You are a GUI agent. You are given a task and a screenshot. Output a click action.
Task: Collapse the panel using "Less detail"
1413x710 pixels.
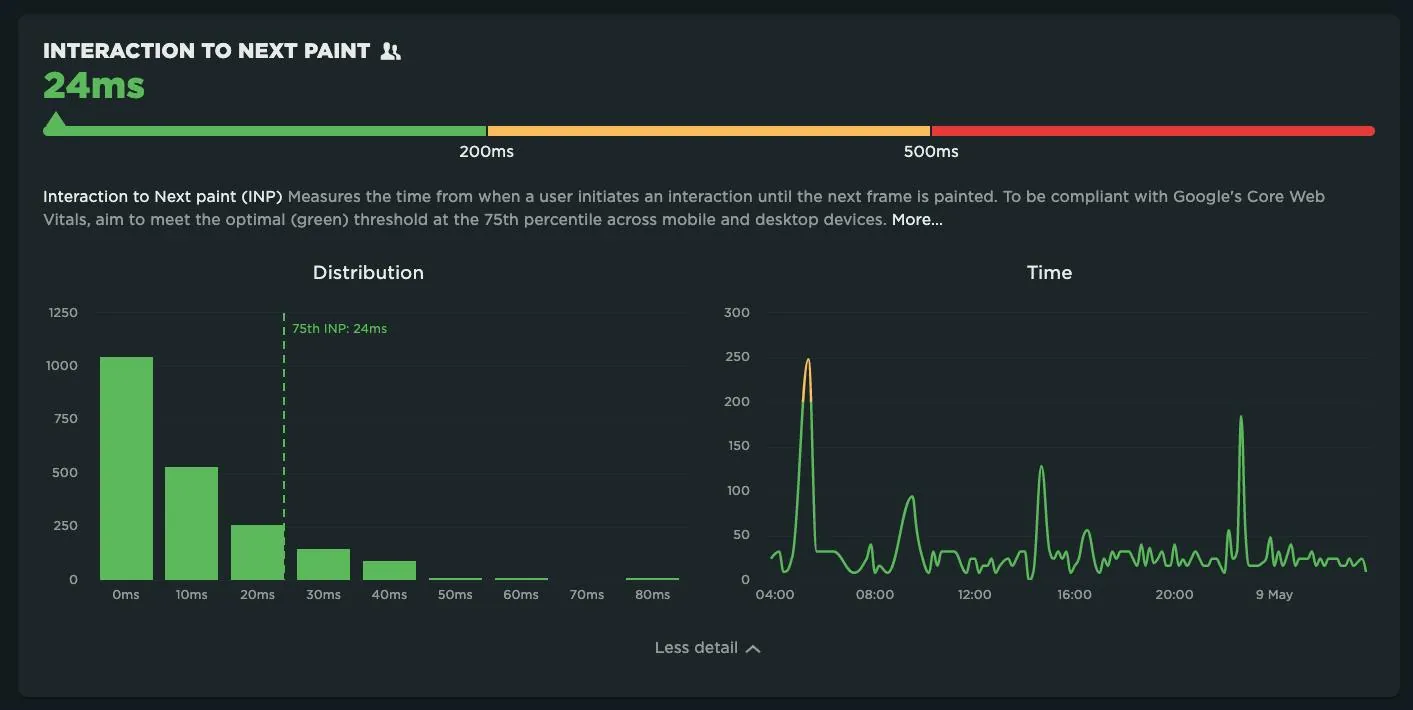pyautogui.click(x=694, y=647)
